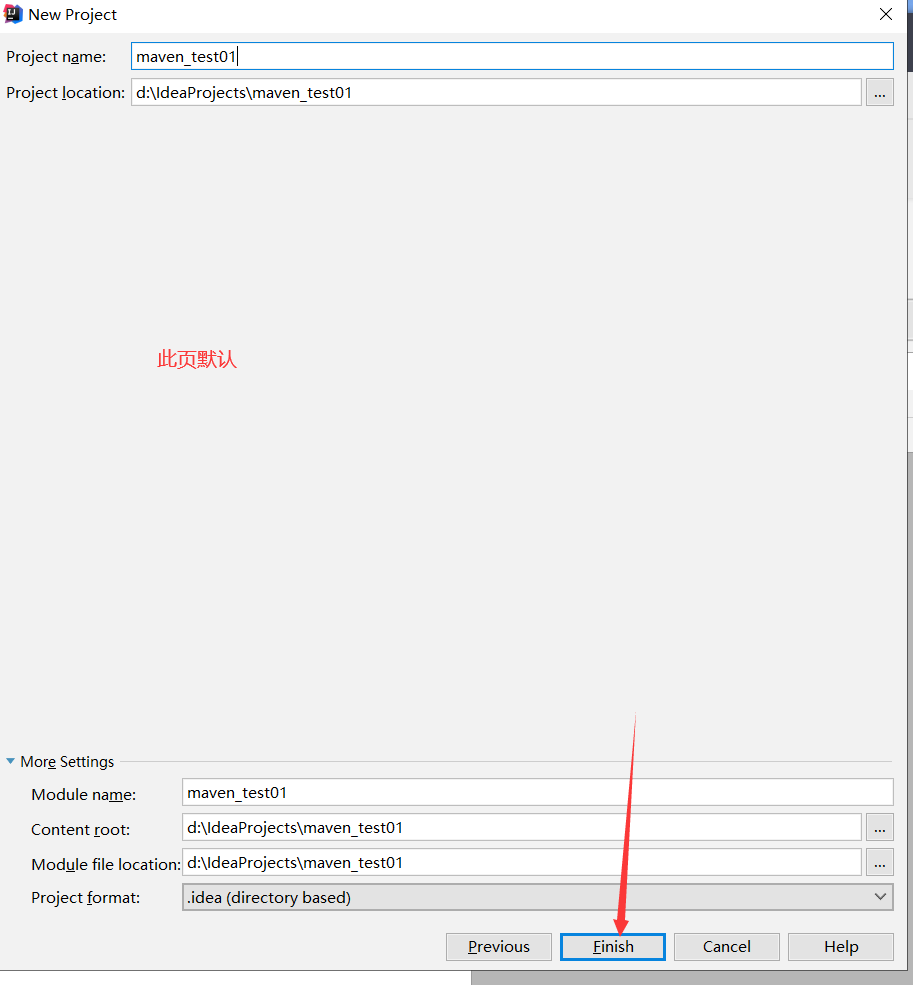Image resolution: width=913 pixels, height=985 pixels.
Task: Click the Finish button
Action: pyautogui.click(x=613, y=946)
